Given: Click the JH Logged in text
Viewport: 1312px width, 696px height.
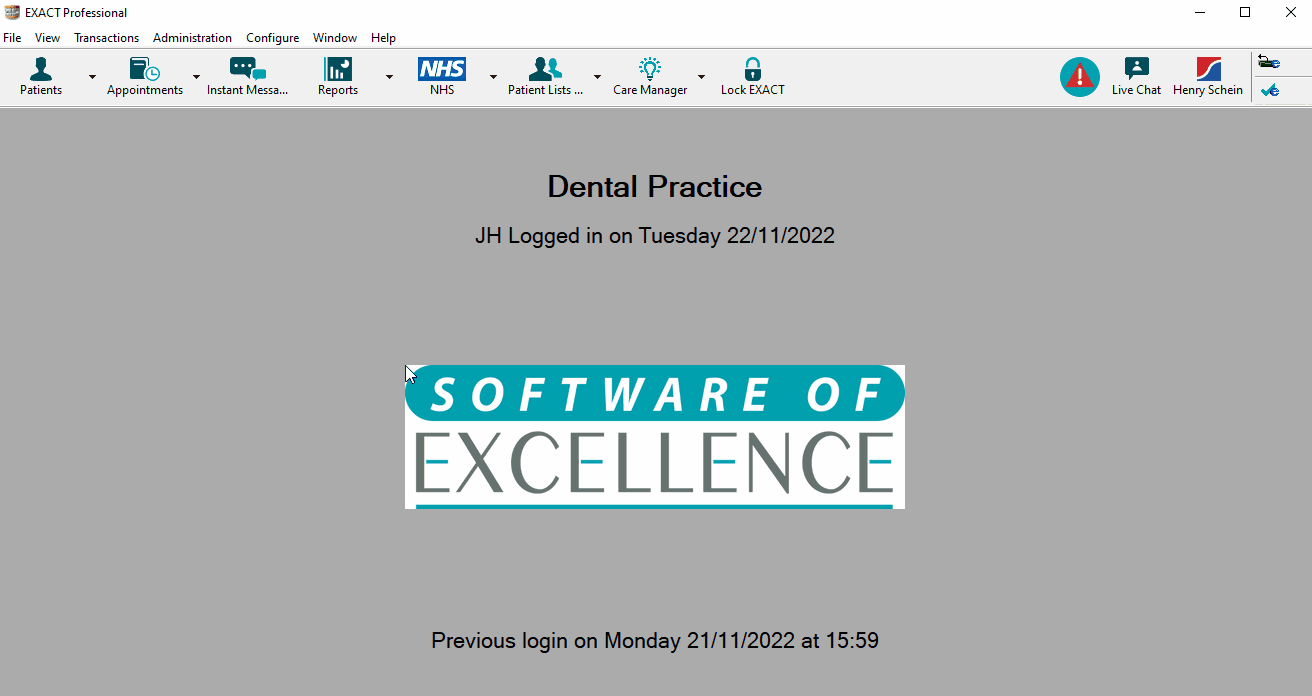Looking at the screenshot, I should [655, 236].
